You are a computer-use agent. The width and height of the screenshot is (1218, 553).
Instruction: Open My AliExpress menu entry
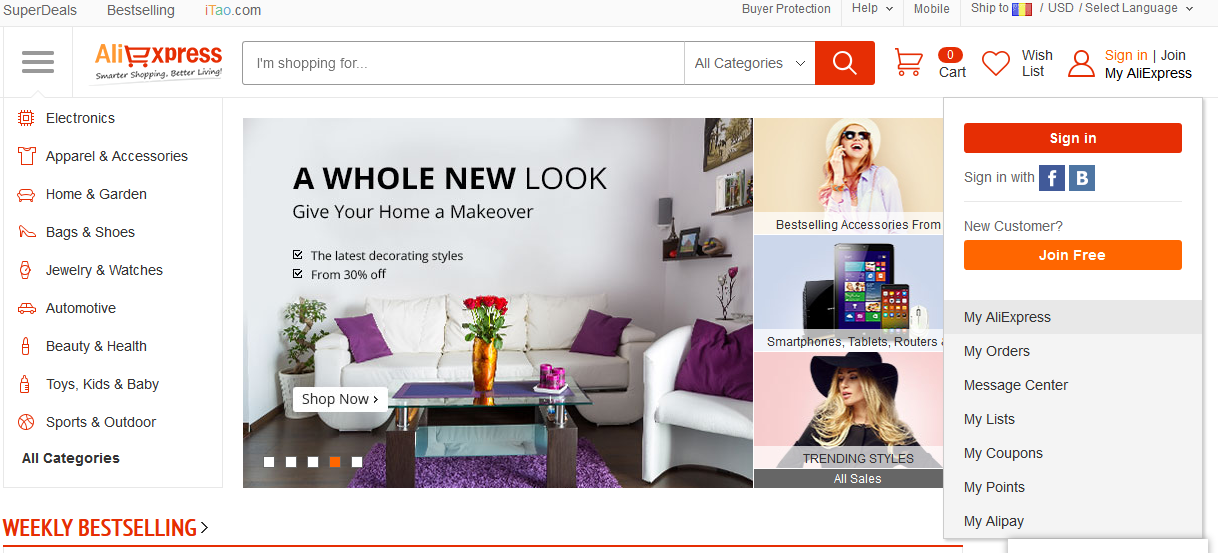[1073, 317]
